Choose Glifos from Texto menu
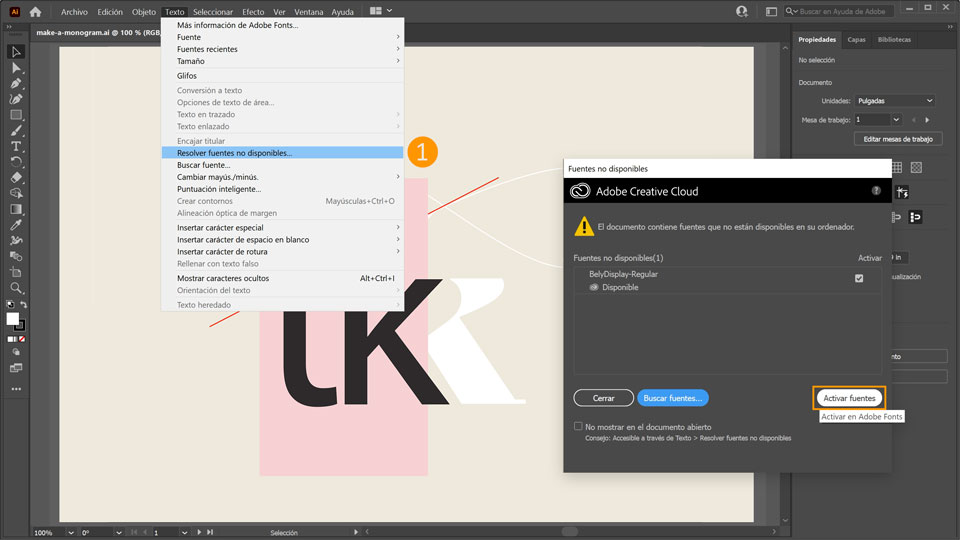The image size is (960, 540). click(282, 76)
